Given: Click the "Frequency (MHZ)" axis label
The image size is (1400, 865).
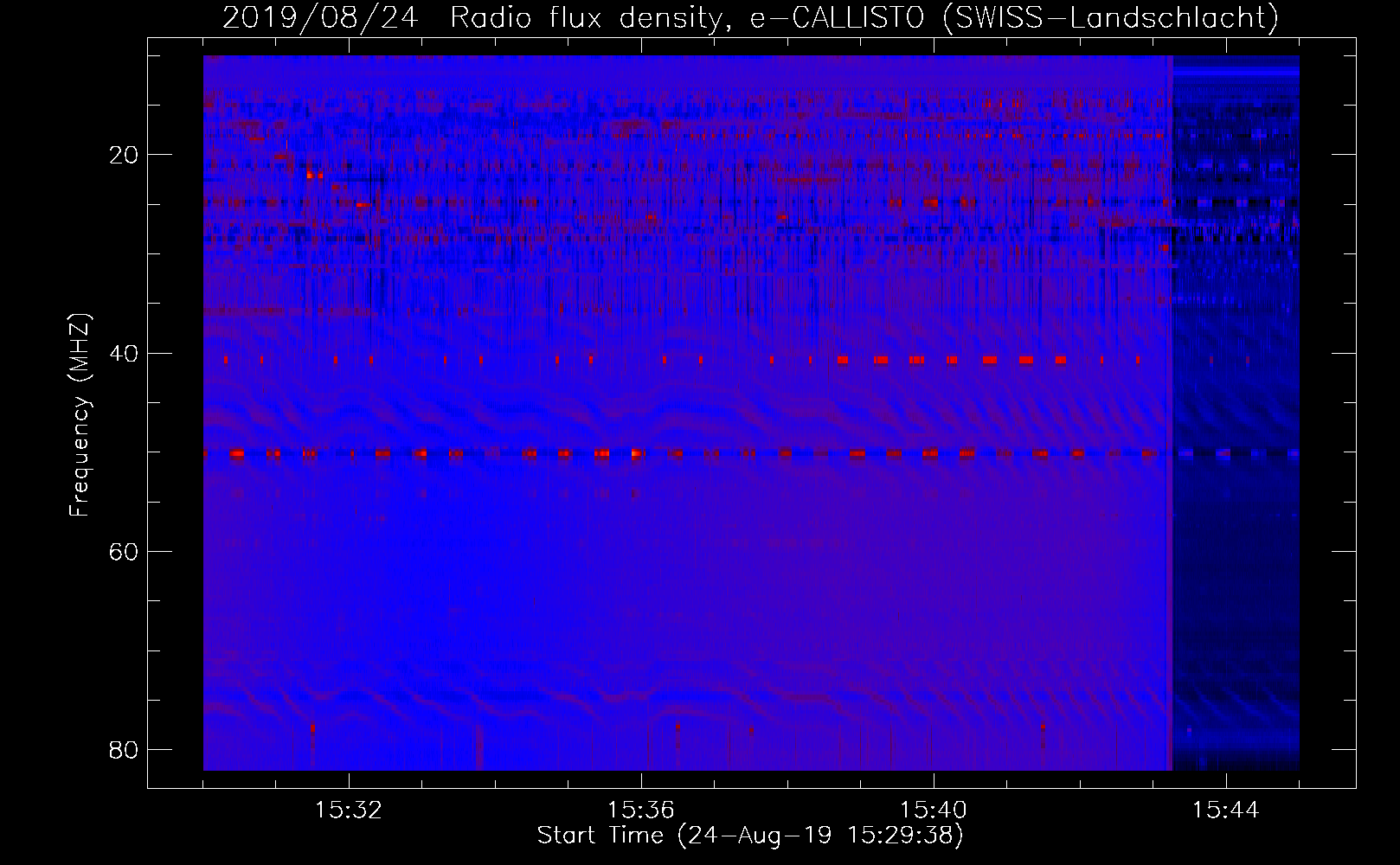Looking at the screenshot, I should click(80, 414).
